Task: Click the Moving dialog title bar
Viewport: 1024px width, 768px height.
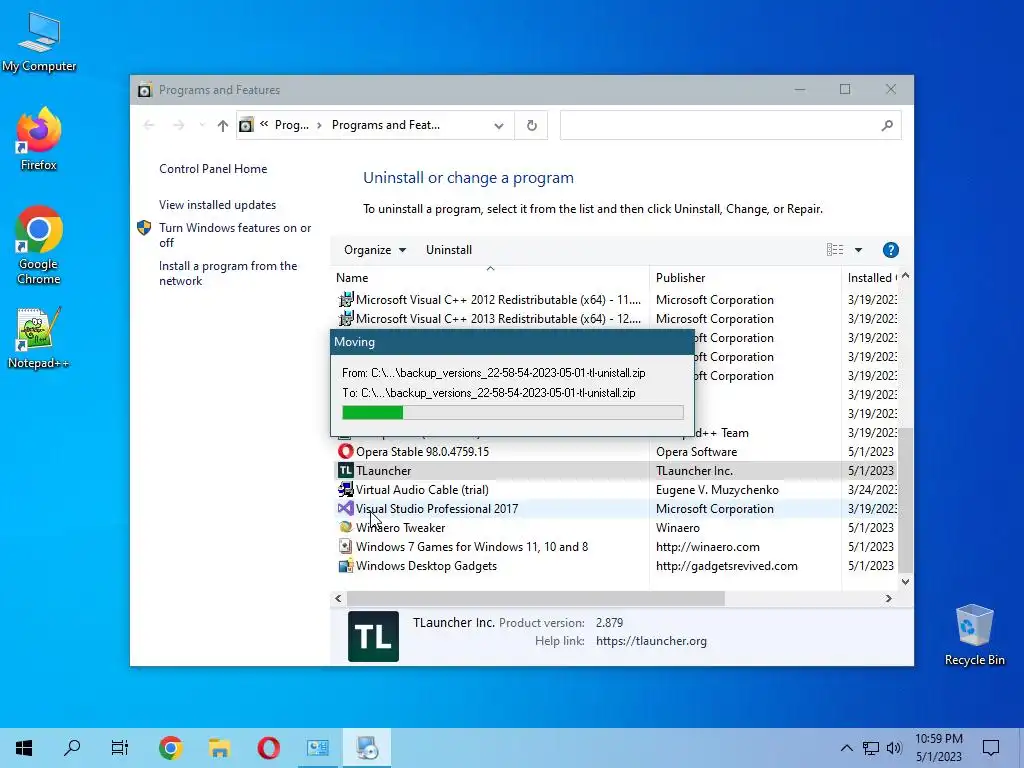Action: point(512,342)
